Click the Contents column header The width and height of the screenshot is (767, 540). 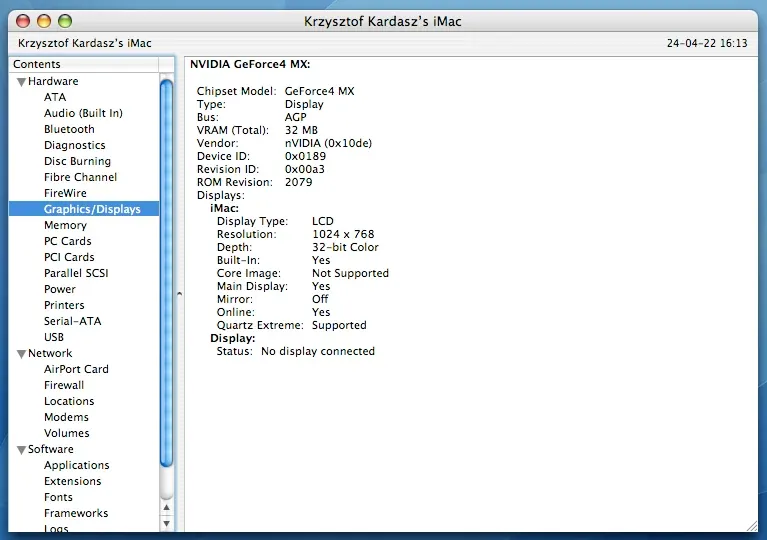click(84, 64)
